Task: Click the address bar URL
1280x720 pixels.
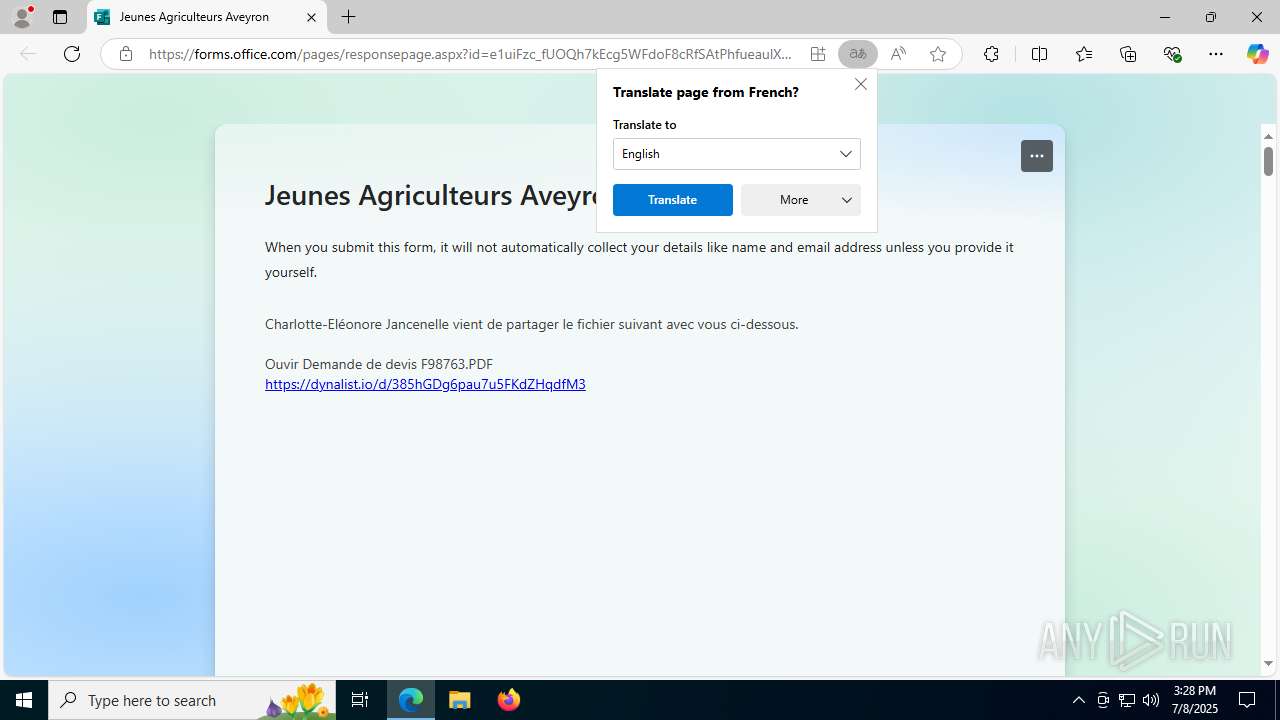Action: 470,54
